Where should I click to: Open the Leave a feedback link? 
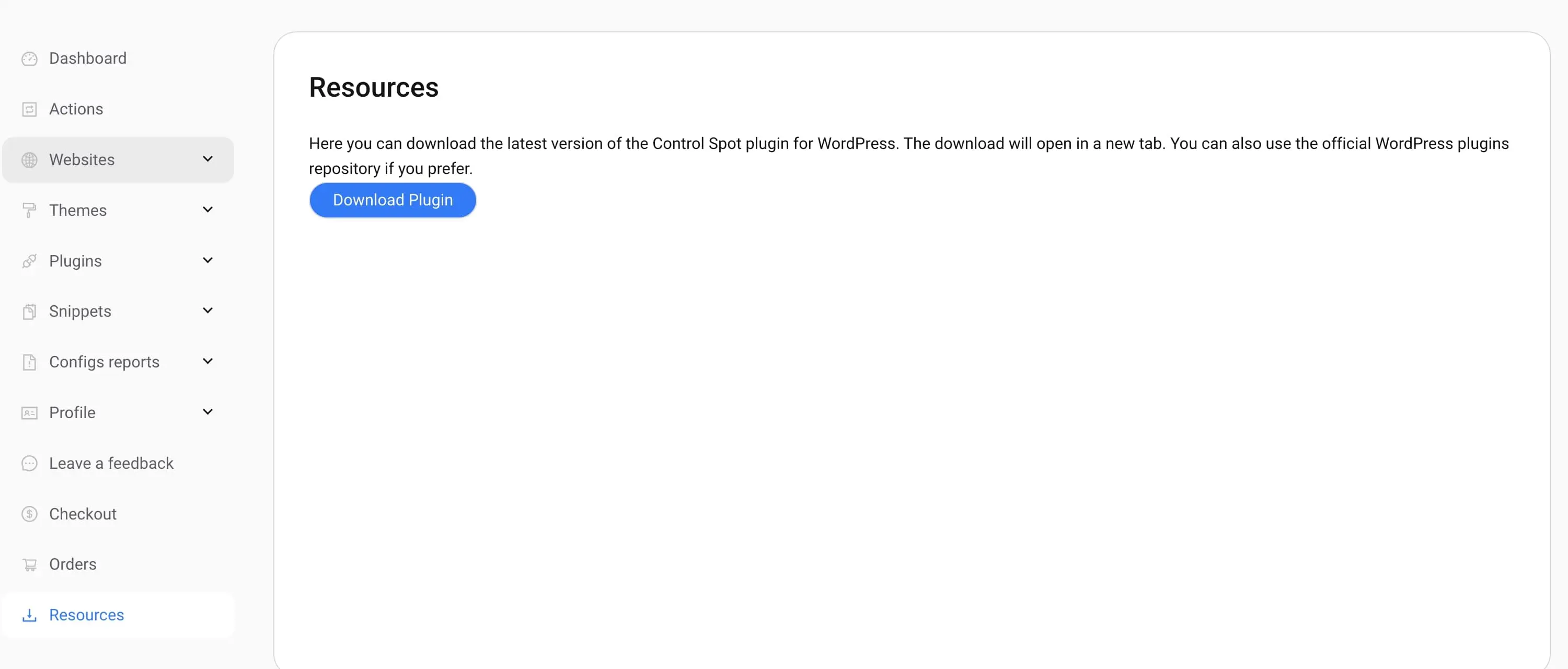click(x=111, y=463)
